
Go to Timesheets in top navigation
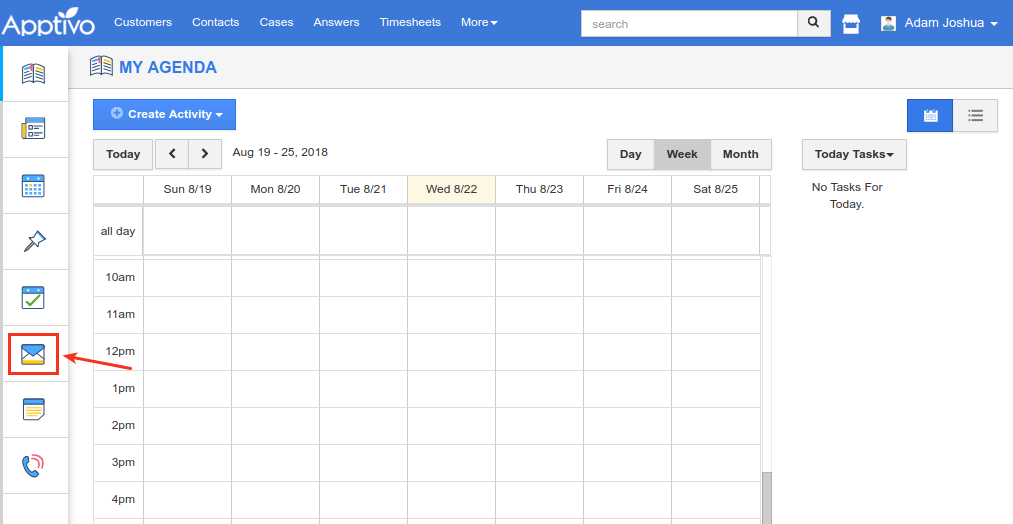click(x=410, y=22)
